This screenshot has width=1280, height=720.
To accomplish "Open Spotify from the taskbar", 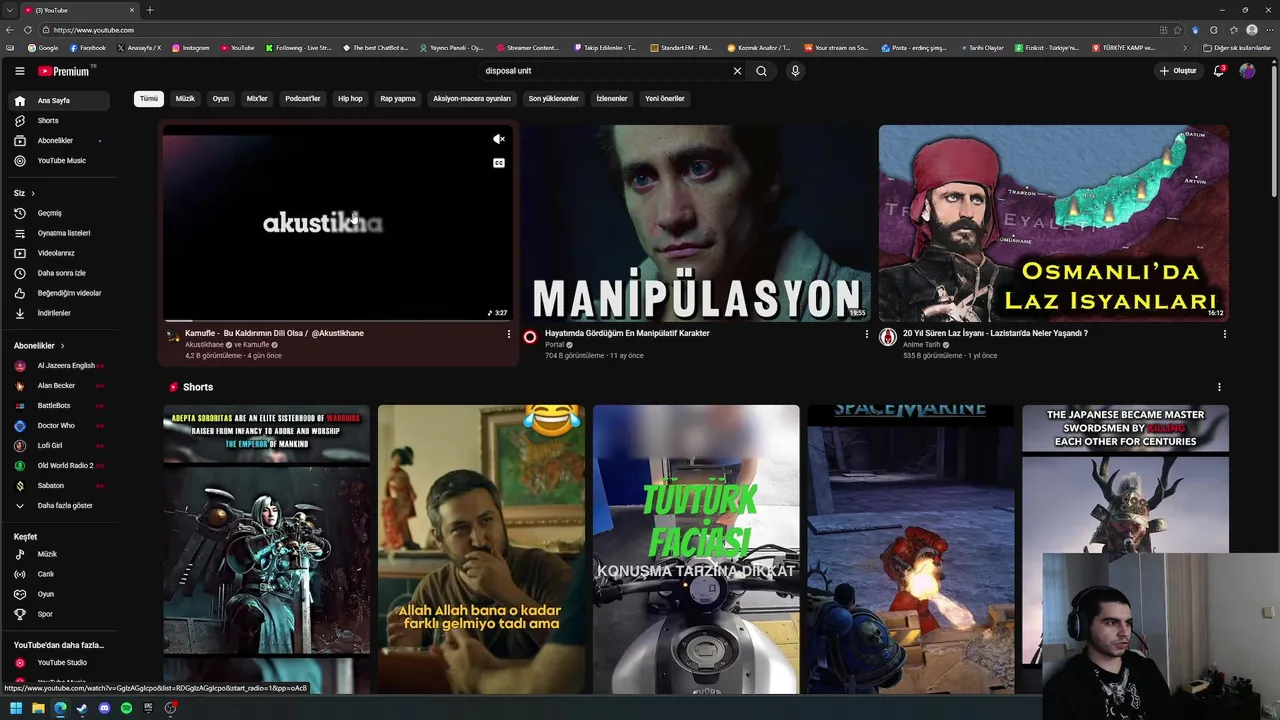I will [126, 708].
